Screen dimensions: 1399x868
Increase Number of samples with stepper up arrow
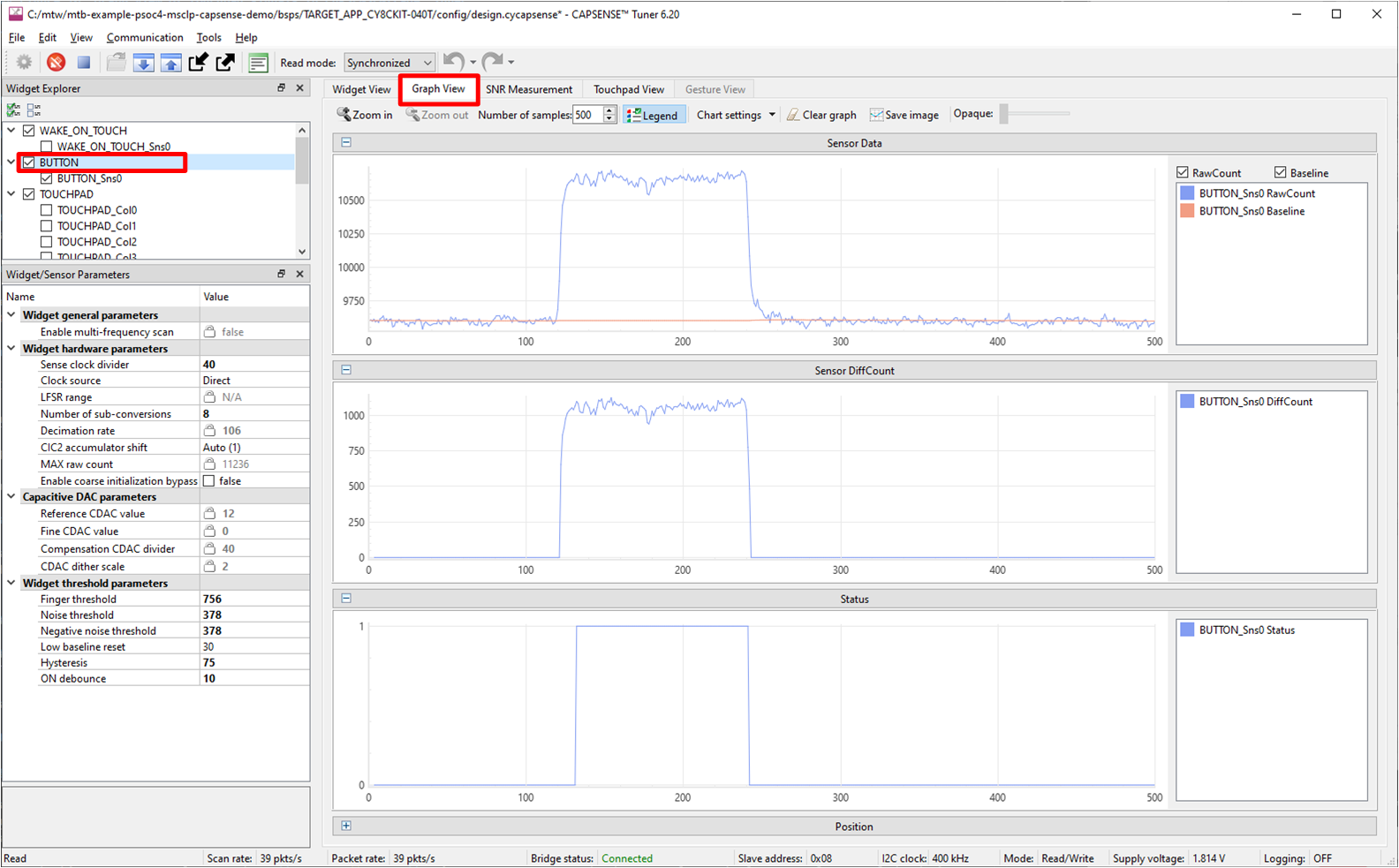(x=609, y=110)
